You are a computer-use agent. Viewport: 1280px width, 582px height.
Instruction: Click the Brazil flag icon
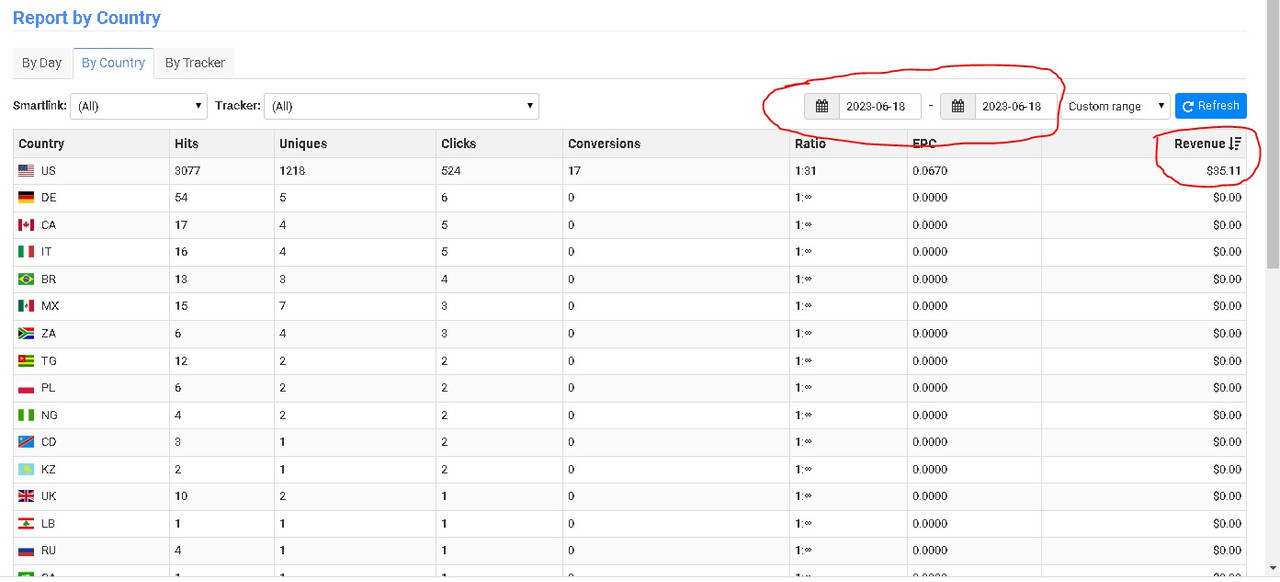pos(26,279)
